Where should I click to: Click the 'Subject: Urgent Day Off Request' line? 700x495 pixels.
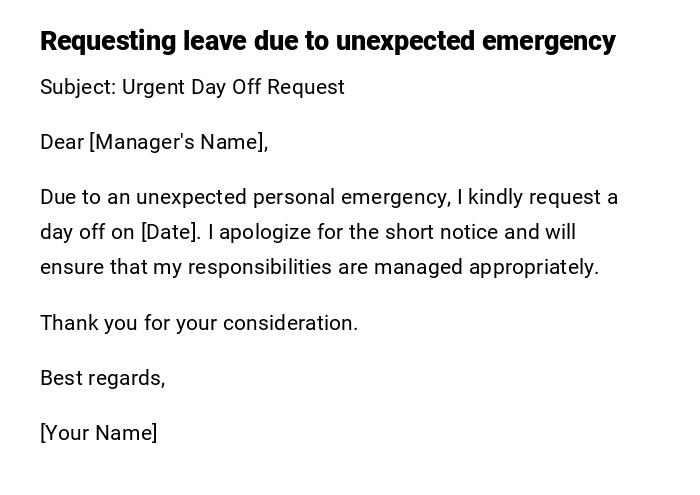(192, 87)
